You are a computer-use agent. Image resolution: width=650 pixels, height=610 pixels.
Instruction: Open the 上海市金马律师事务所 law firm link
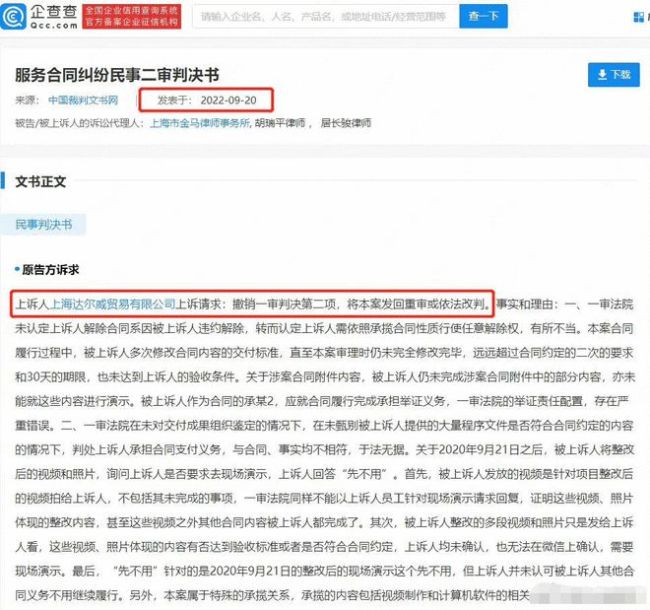(213, 122)
